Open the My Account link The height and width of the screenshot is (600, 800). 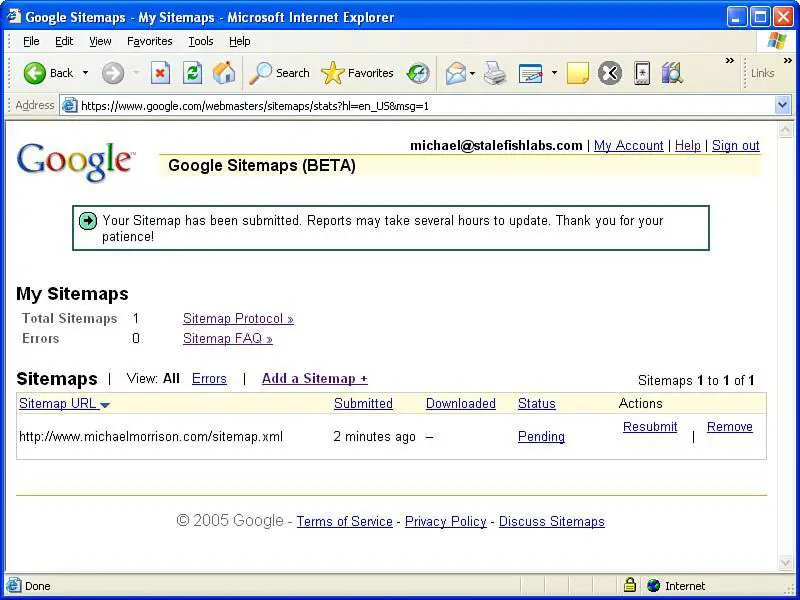tap(629, 145)
